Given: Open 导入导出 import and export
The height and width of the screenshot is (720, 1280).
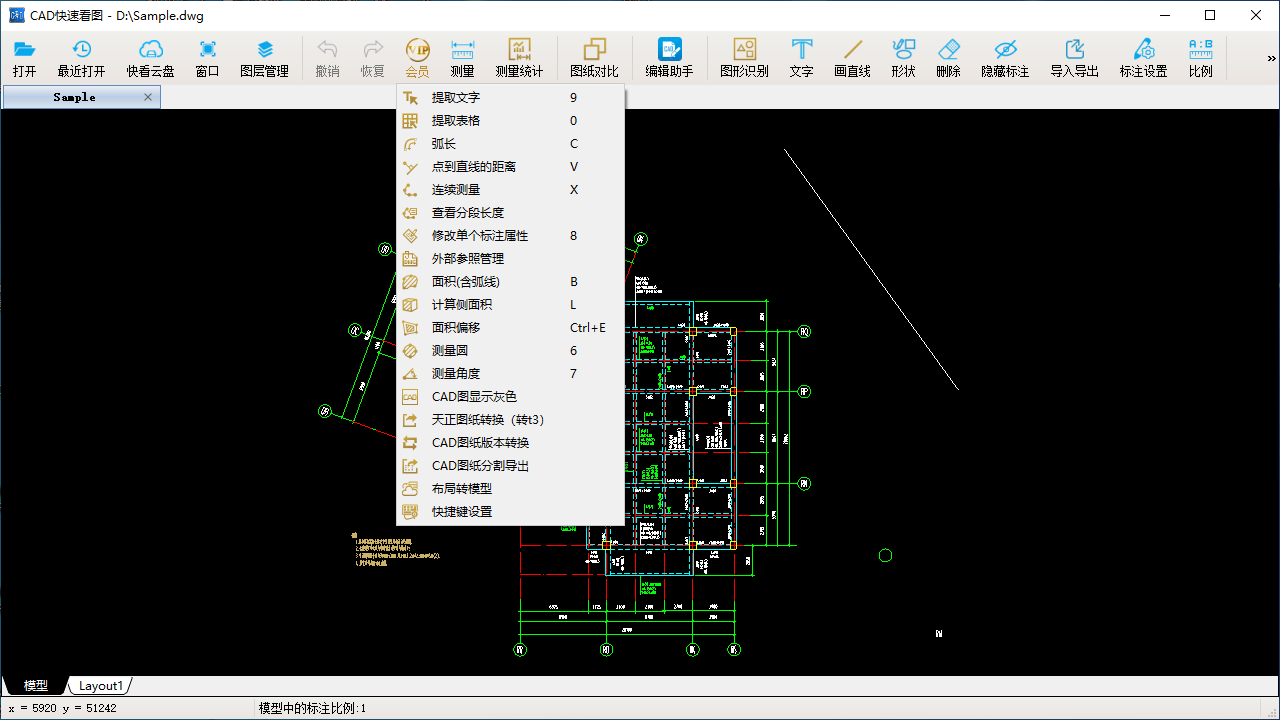Looking at the screenshot, I should [1074, 55].
